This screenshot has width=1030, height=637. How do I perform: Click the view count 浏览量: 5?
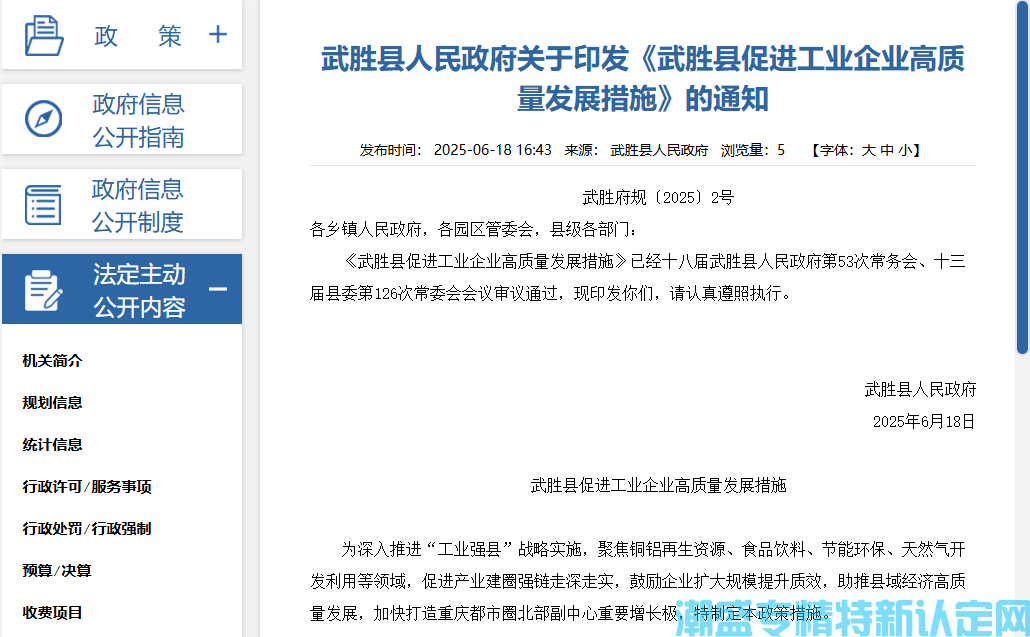pyautogui.click(x=753, y=150)
